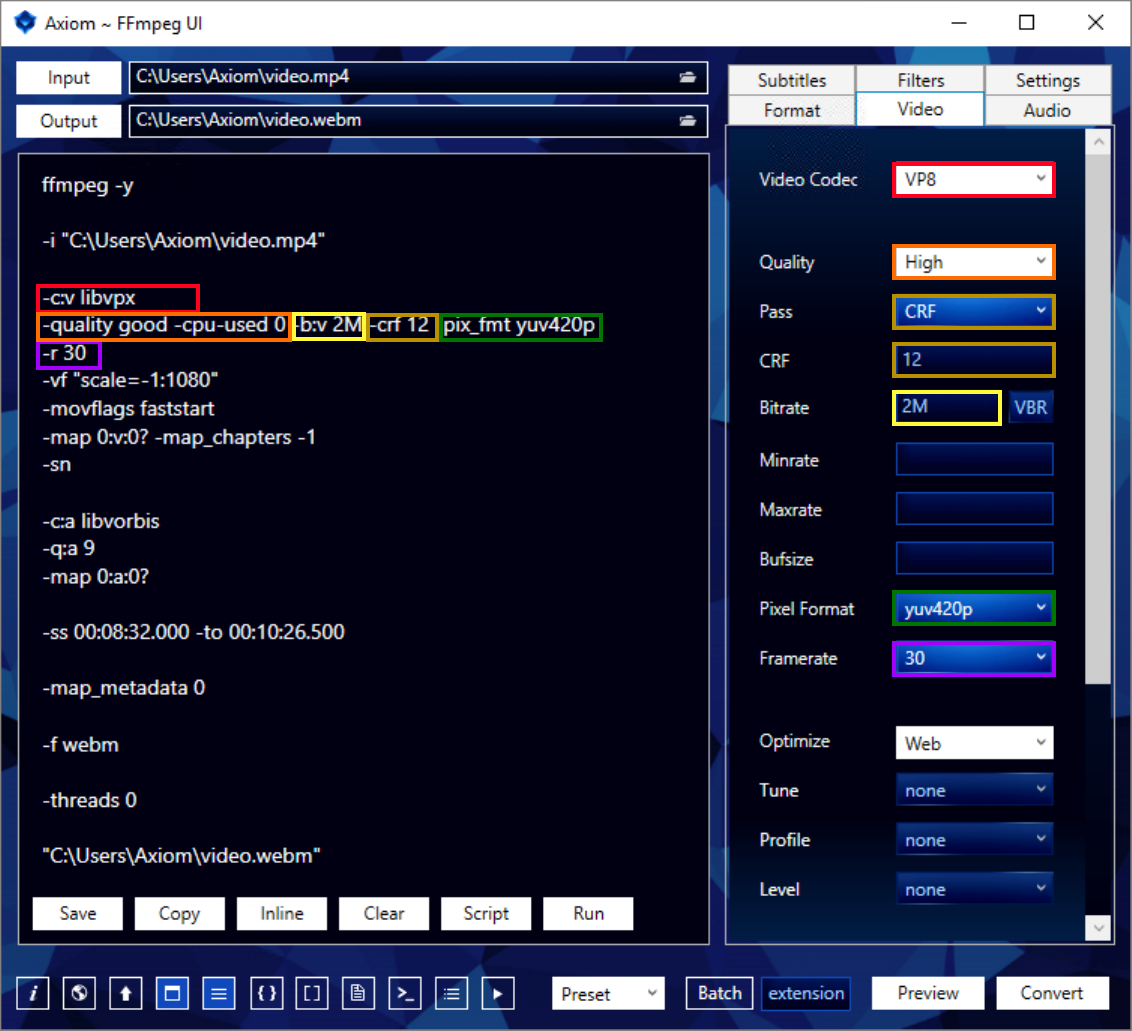Open the Tune dropdown

974,790
